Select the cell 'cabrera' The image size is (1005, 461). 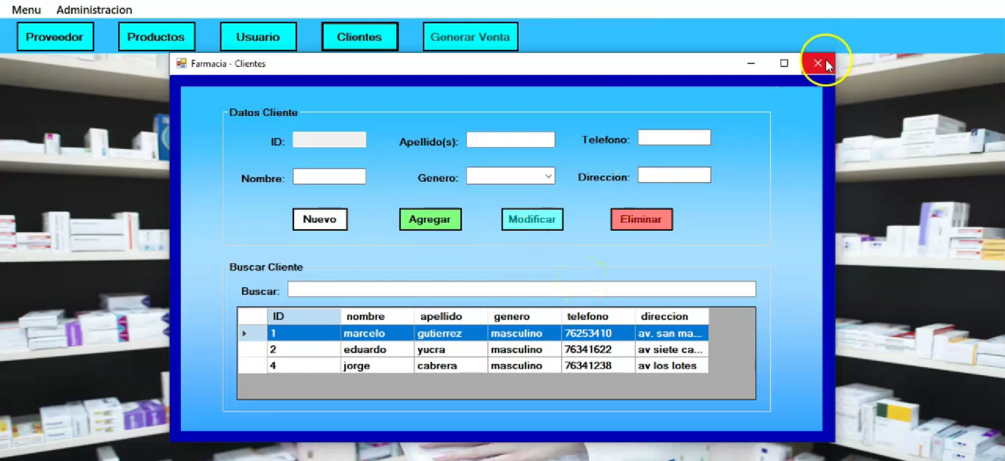[x=451, y=365]
